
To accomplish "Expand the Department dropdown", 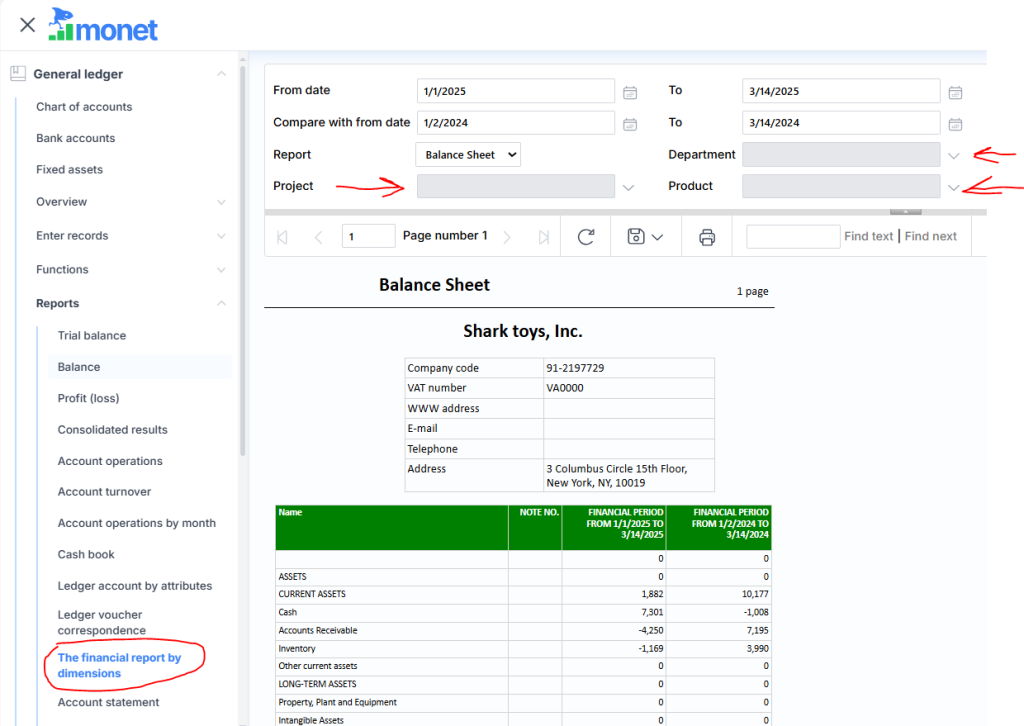I will [x=954, y=155].
